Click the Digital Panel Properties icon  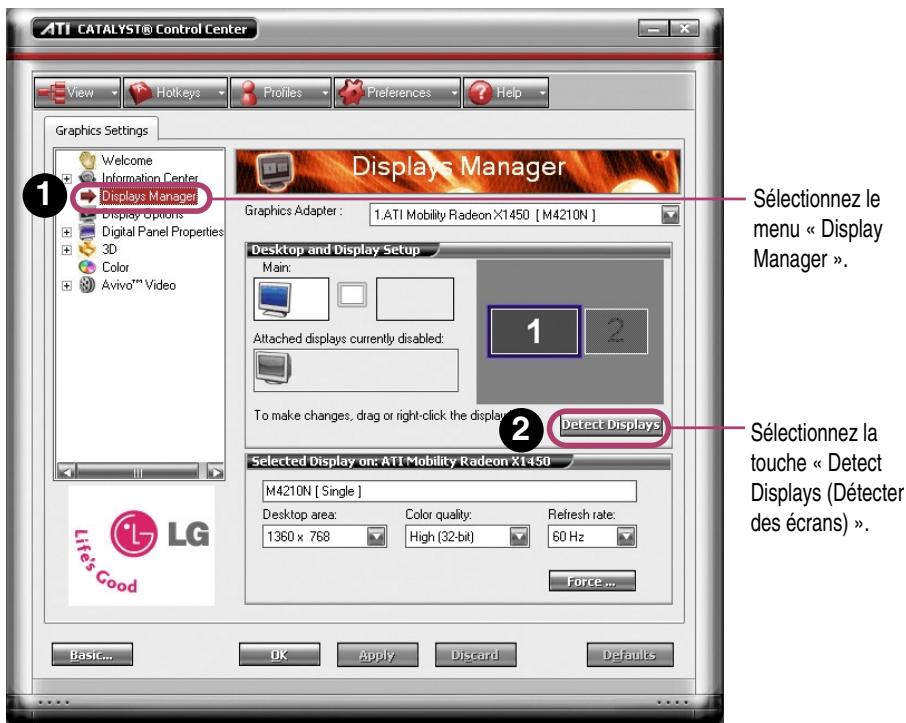click(x=87, y=232)
